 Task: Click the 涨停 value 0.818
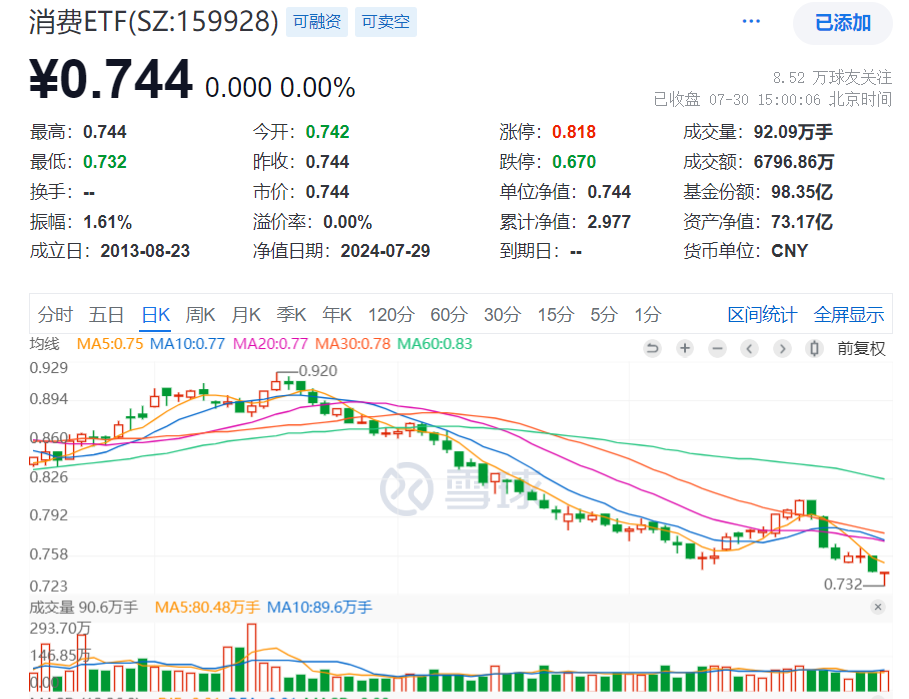click(574, 132)
